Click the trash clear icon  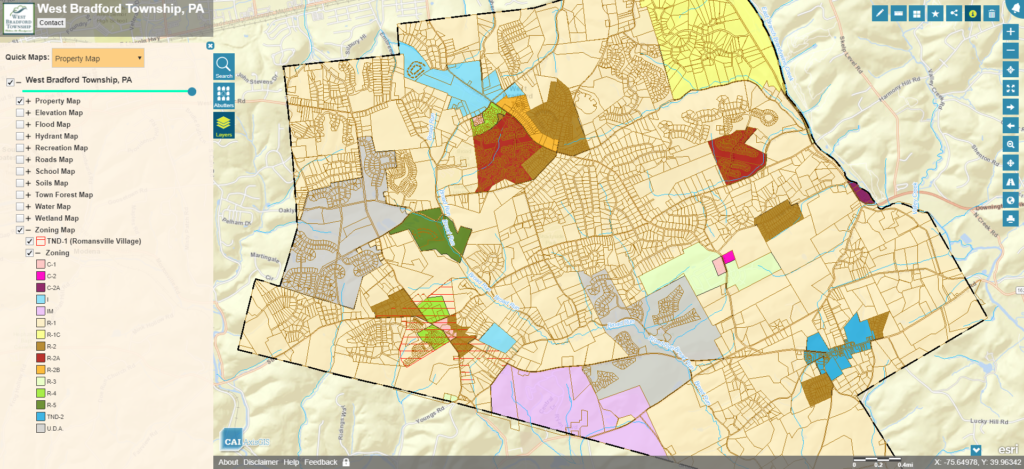(x=992, y=13)
